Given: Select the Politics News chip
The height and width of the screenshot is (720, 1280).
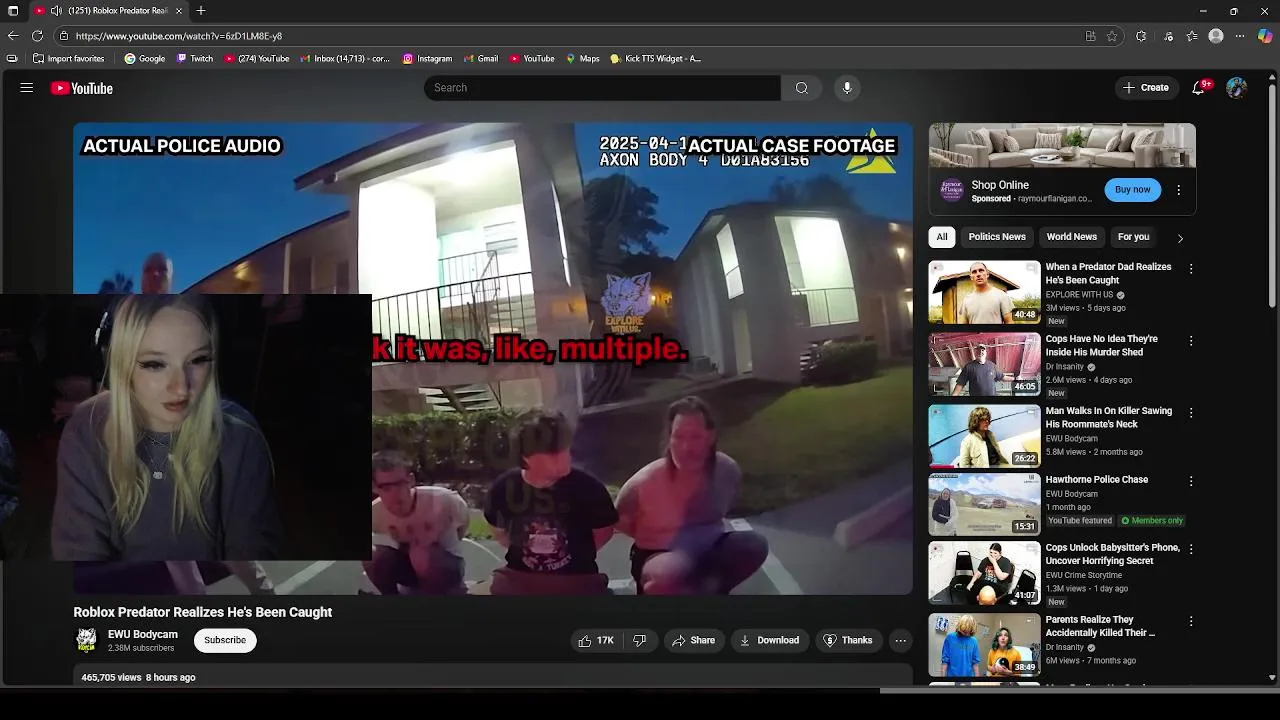Looking at the screenshot, I should [997, 237].
